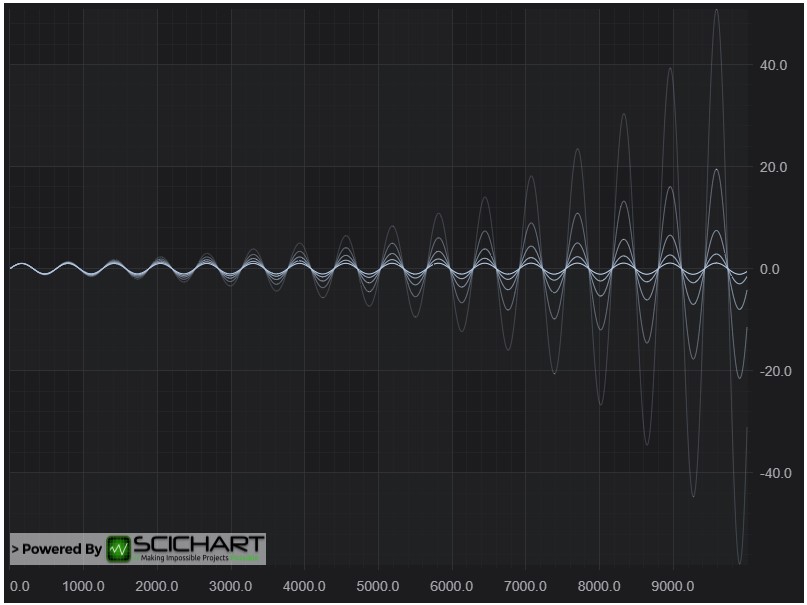Select the 3000.0 x-axis label

(231, 586)
